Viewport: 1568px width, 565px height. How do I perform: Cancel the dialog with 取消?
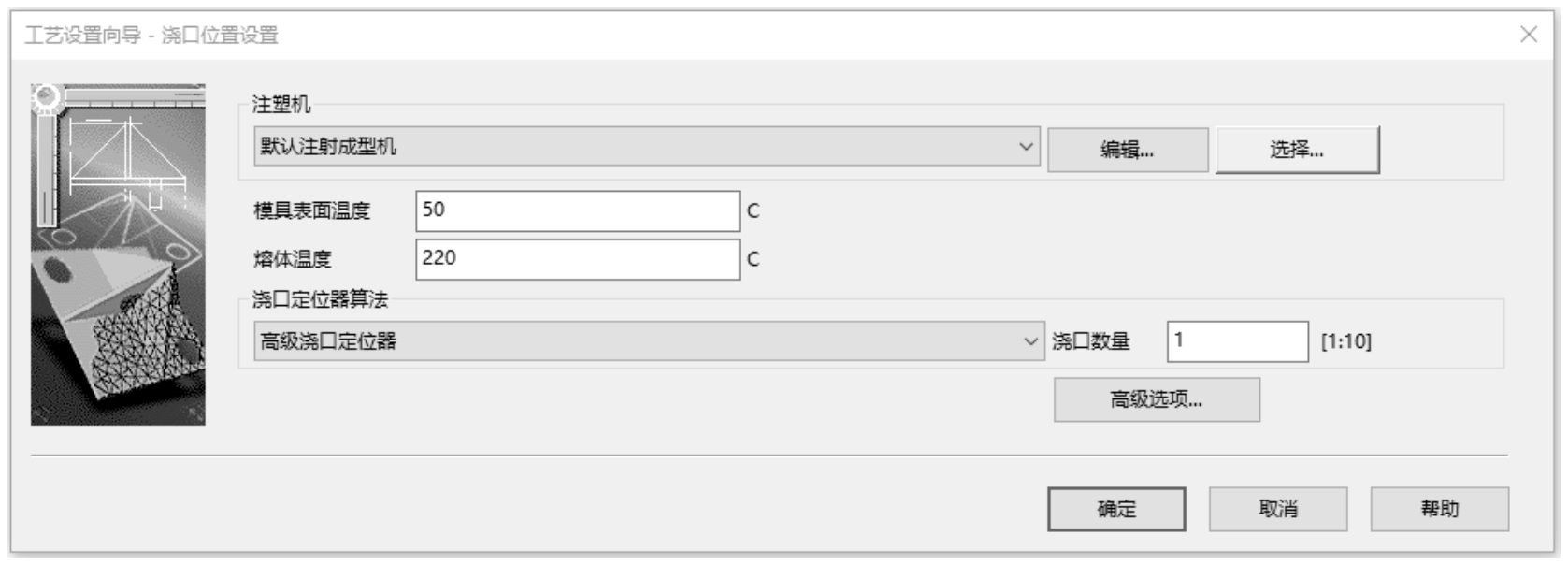[x=1278, y=509]
